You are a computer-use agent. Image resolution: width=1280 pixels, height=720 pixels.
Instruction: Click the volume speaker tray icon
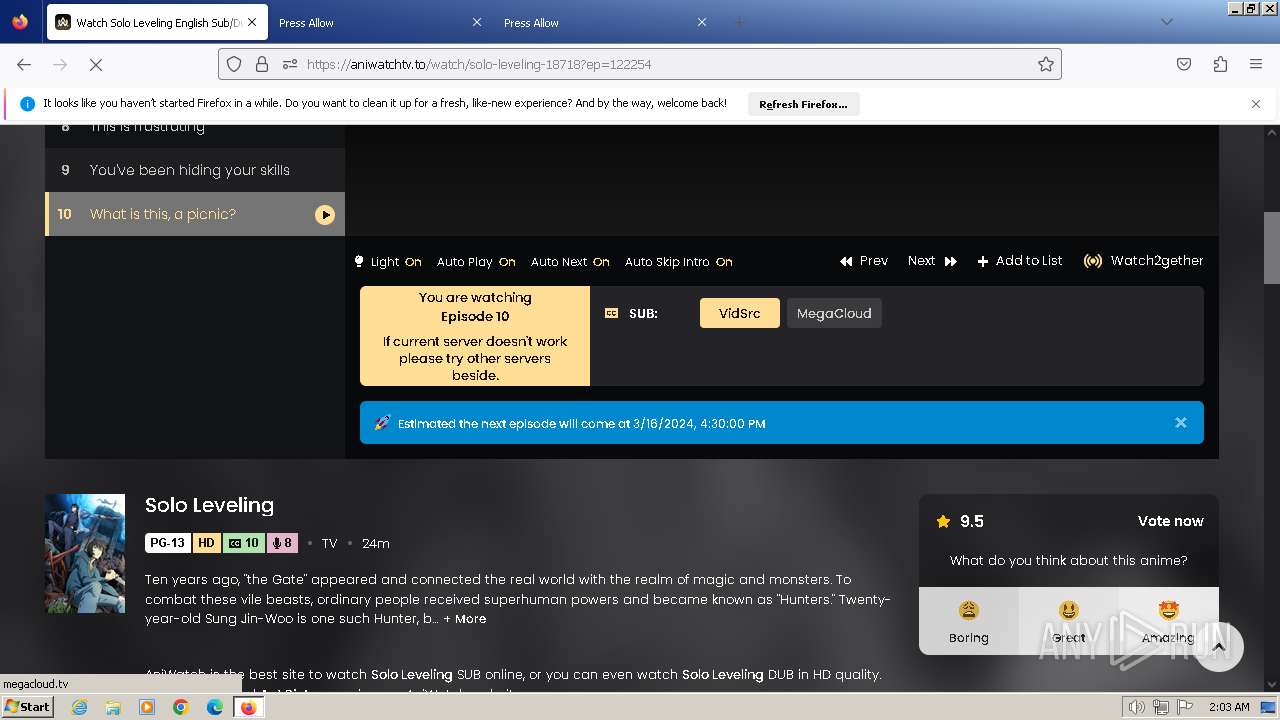tap(1137, 707)
